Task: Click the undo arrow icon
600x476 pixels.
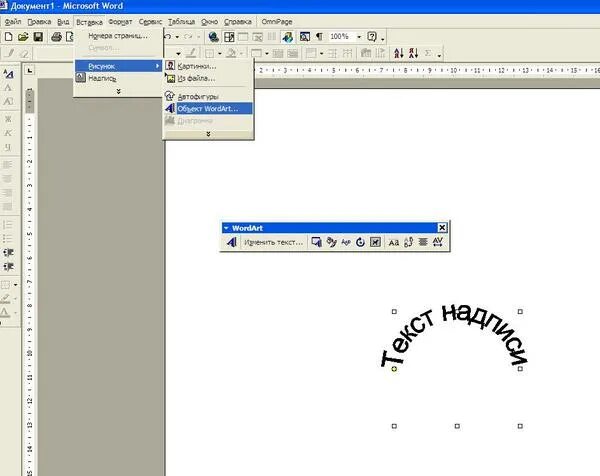Action: [x=168, y=37]
